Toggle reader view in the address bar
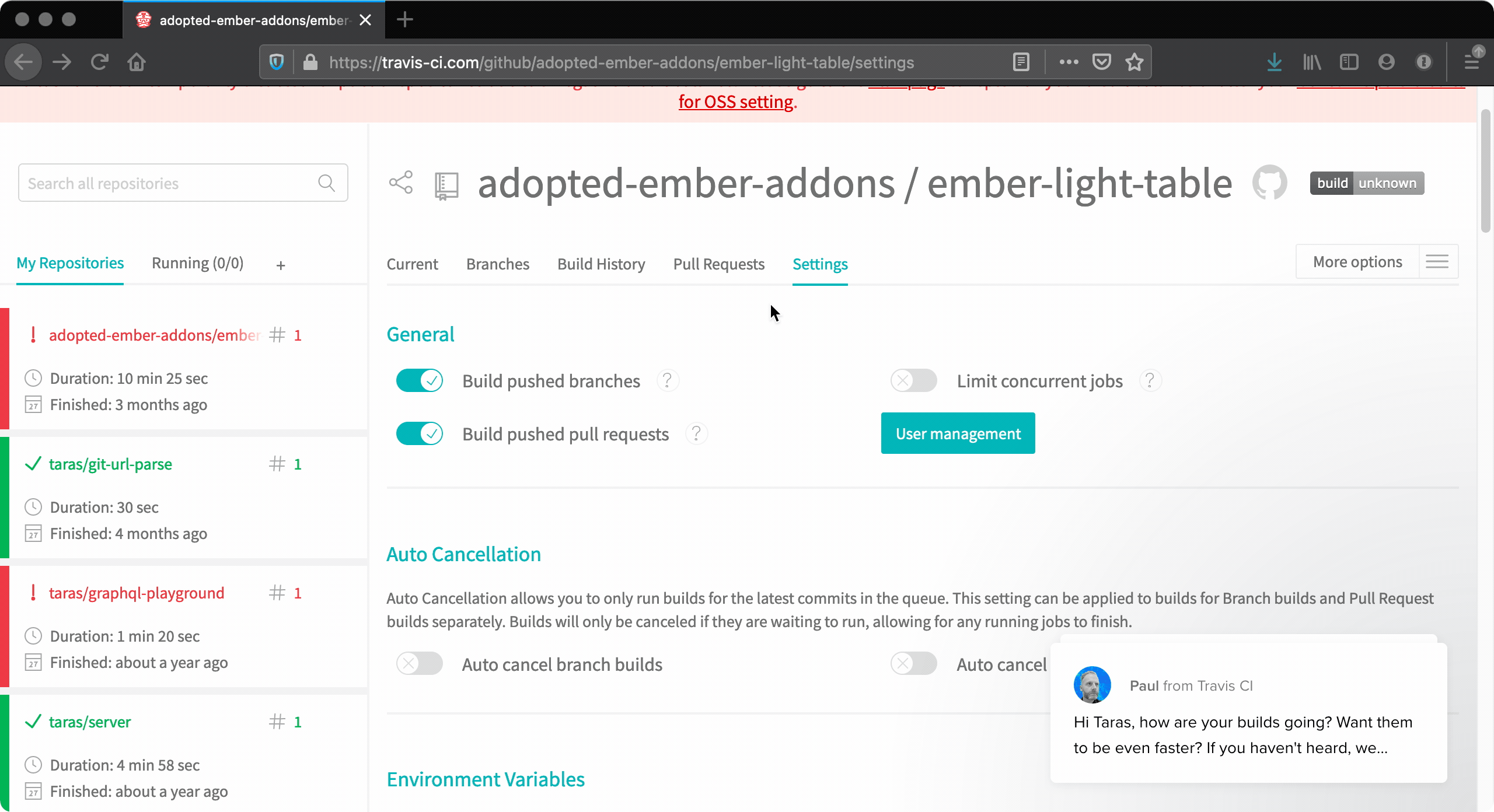This screenshot has width=1494, height=812. [1021, 62]
